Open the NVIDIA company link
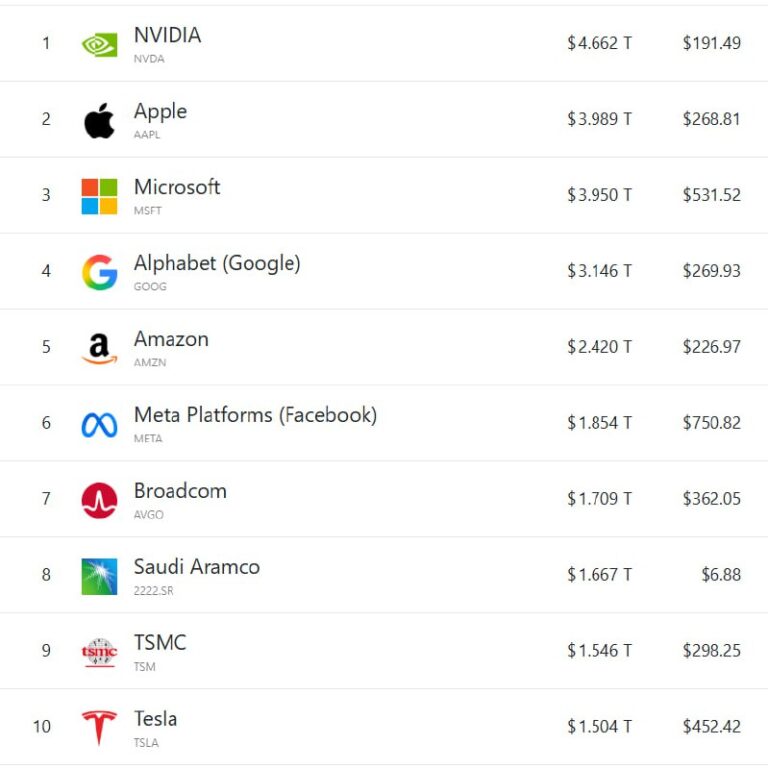This screenshot has height=769, width=768. tap(167, 35)
